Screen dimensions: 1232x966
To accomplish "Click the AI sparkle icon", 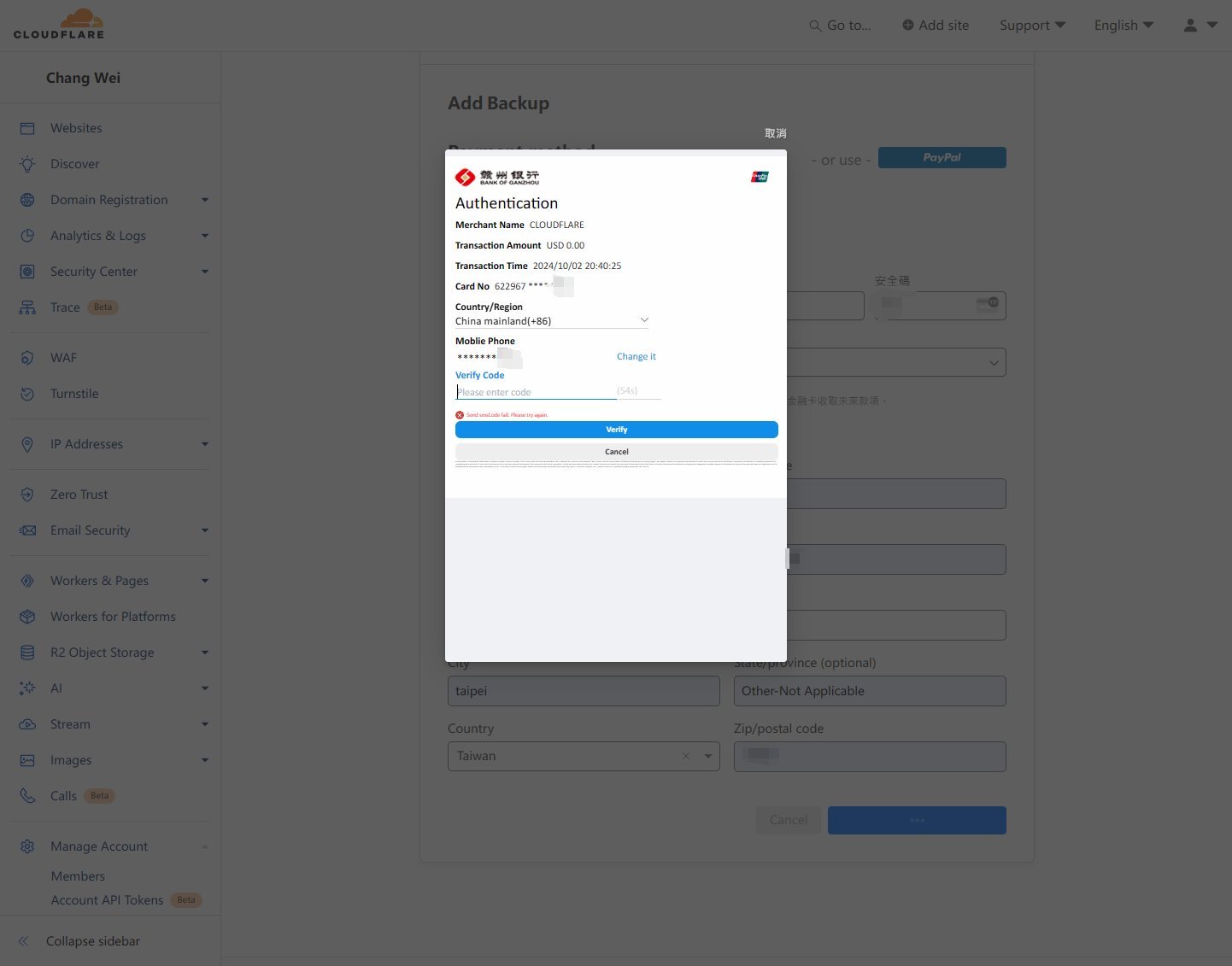I will pos(27,688).
